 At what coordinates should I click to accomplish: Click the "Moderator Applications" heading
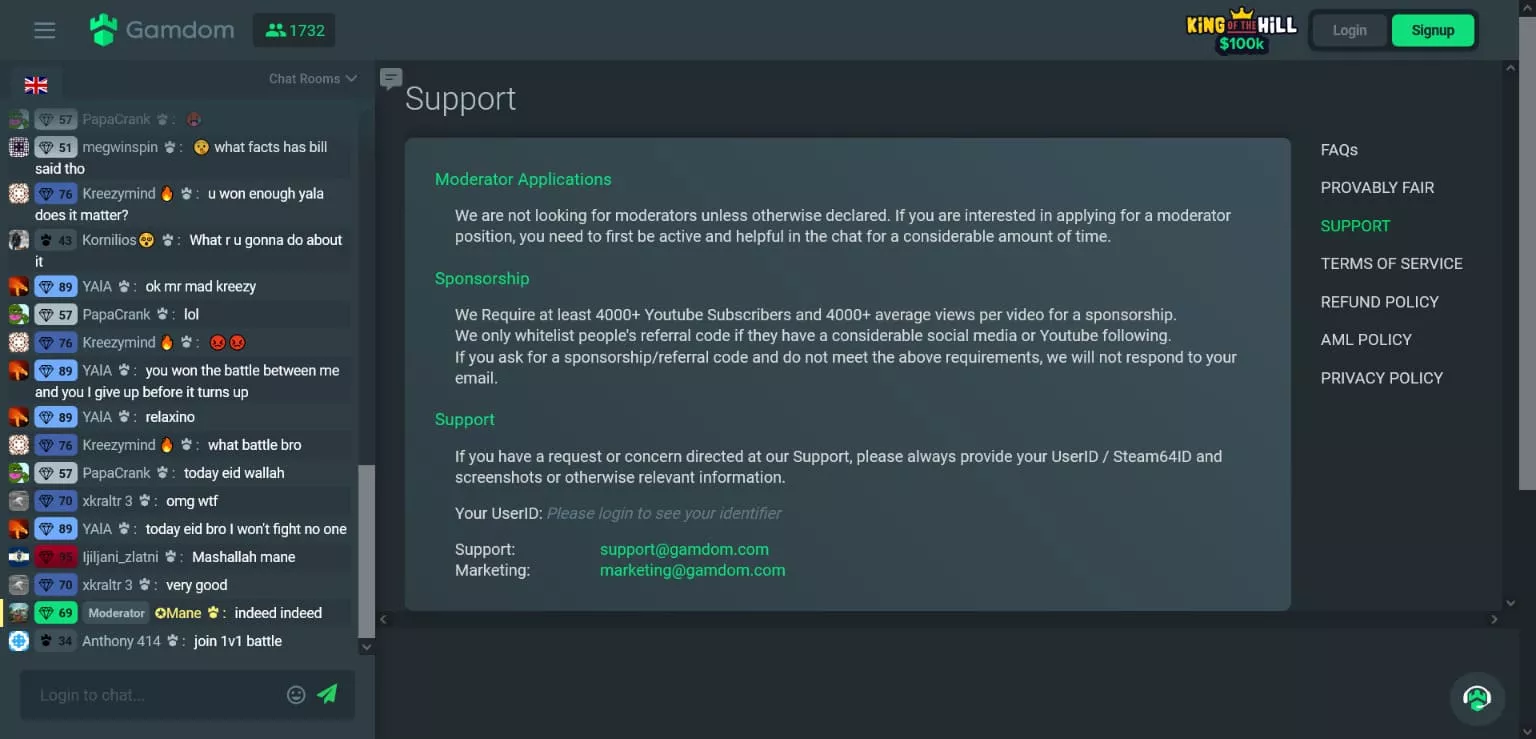(523, 179)
